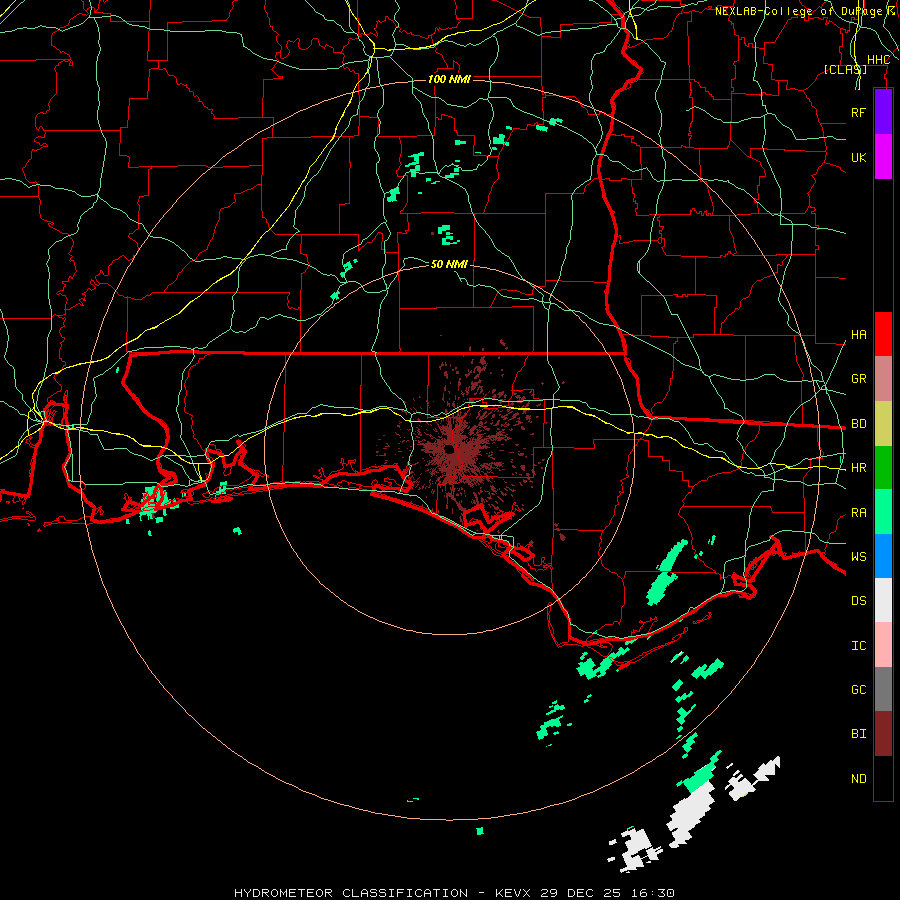Pick the blue WS legend swatch
The image size is (900, 900).
(883, 556)
